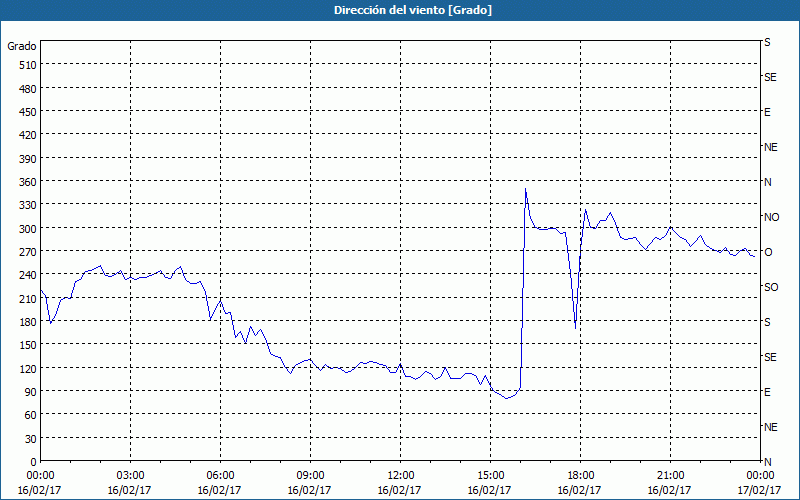Pick the 270 degree axis label
The height and width of the screenshot is (500, 800).
[x=28, y=252]
